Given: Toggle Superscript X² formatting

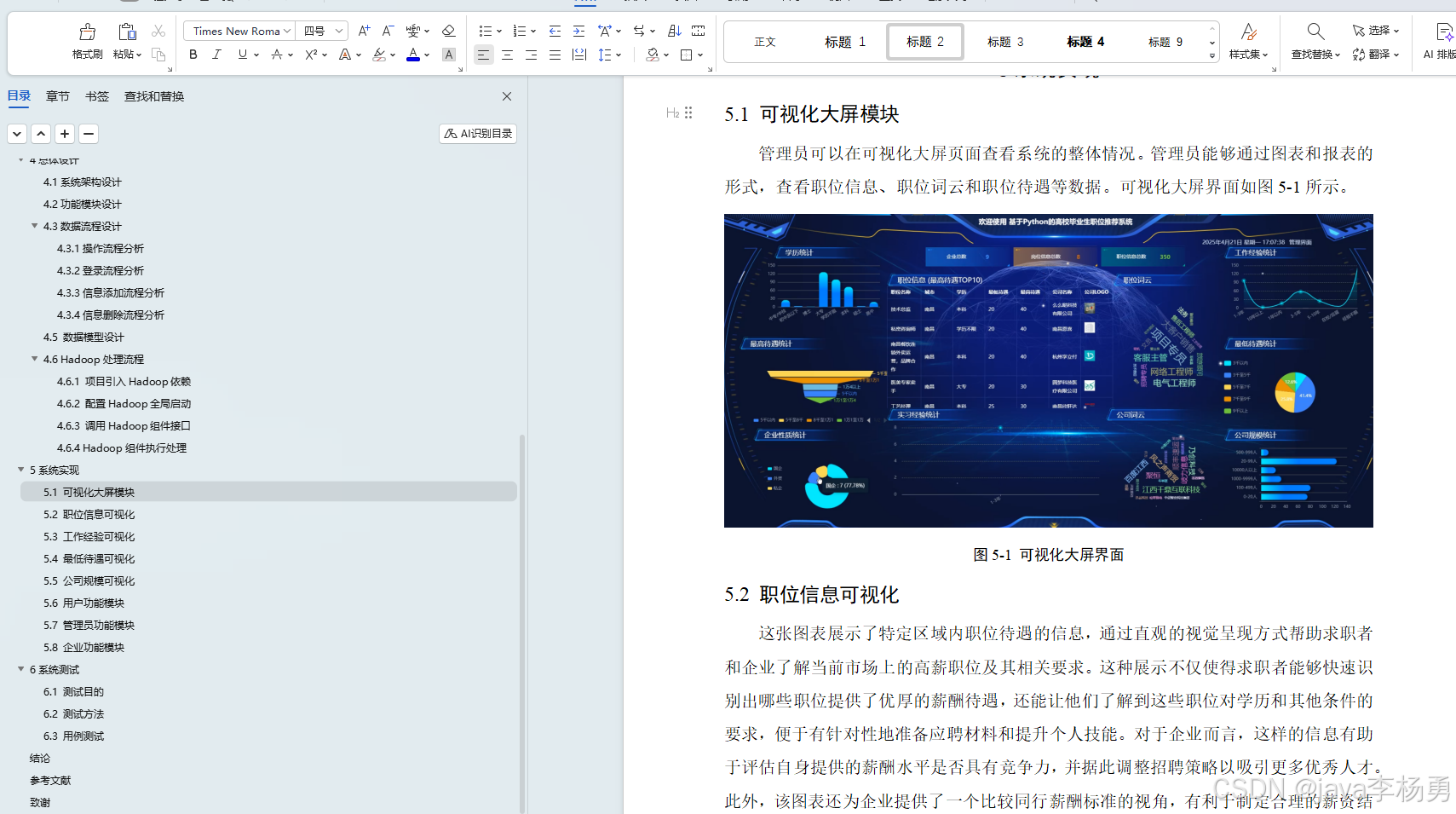Looking at the screenshot, I should (311, 55).
